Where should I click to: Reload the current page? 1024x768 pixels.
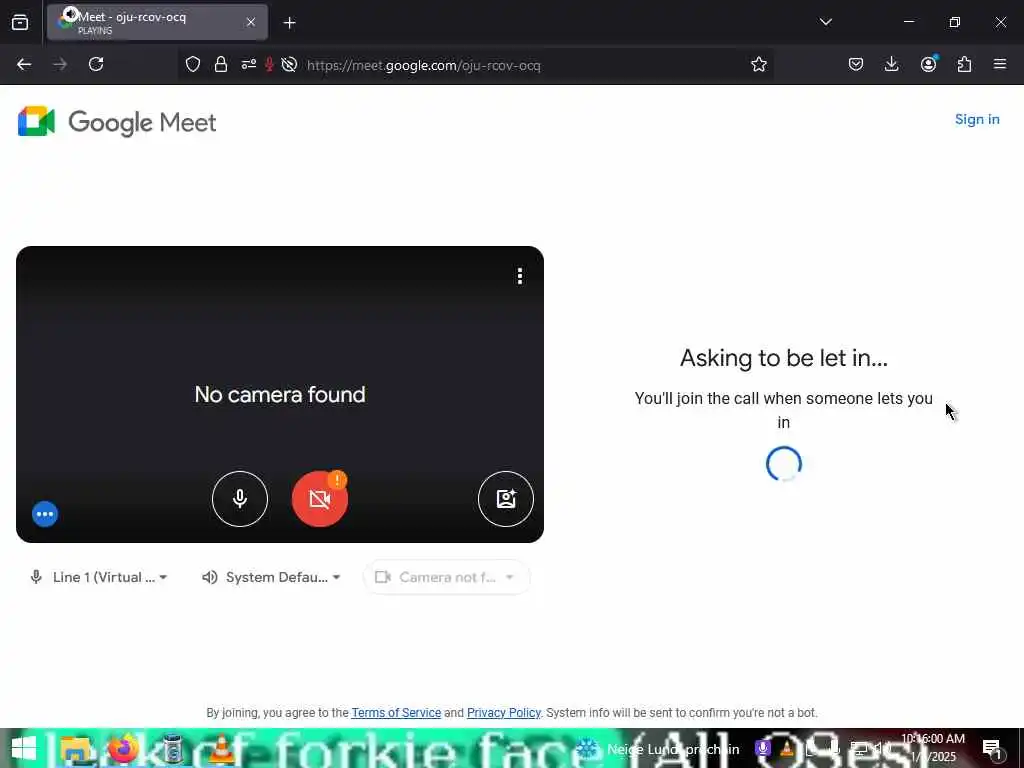click(96, 64)
